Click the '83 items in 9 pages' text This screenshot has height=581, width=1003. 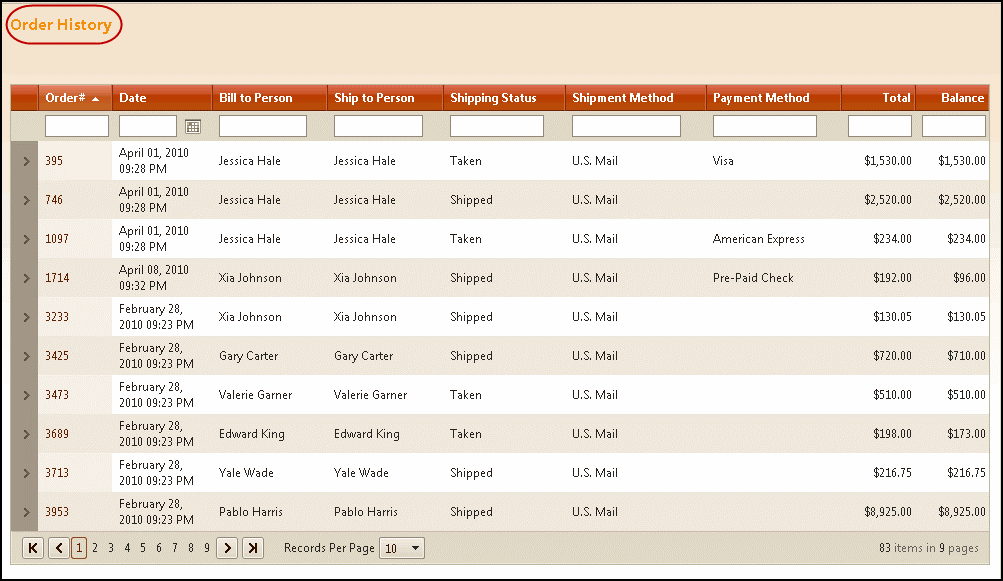point(929,548)
